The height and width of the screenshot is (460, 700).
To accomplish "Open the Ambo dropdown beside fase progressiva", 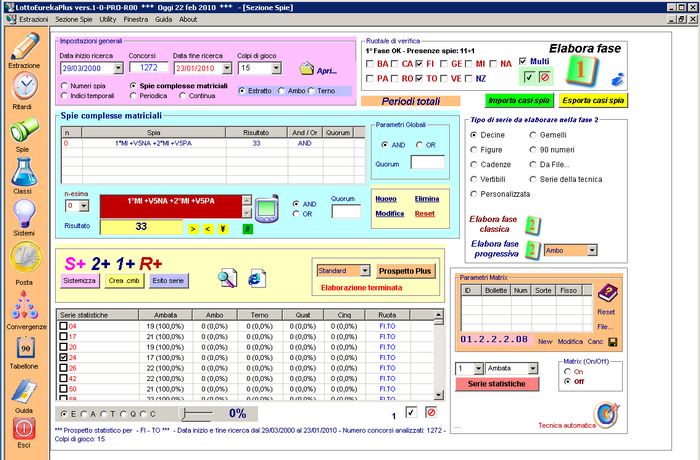I will pos(592,251).
